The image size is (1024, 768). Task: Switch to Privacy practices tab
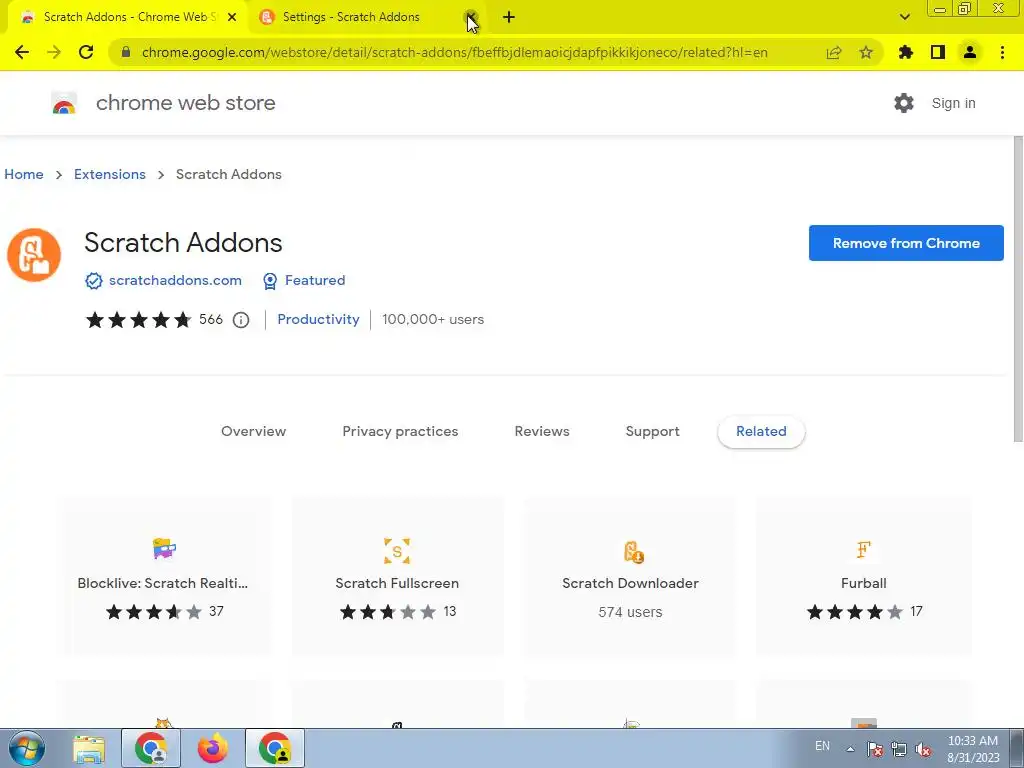400,431
